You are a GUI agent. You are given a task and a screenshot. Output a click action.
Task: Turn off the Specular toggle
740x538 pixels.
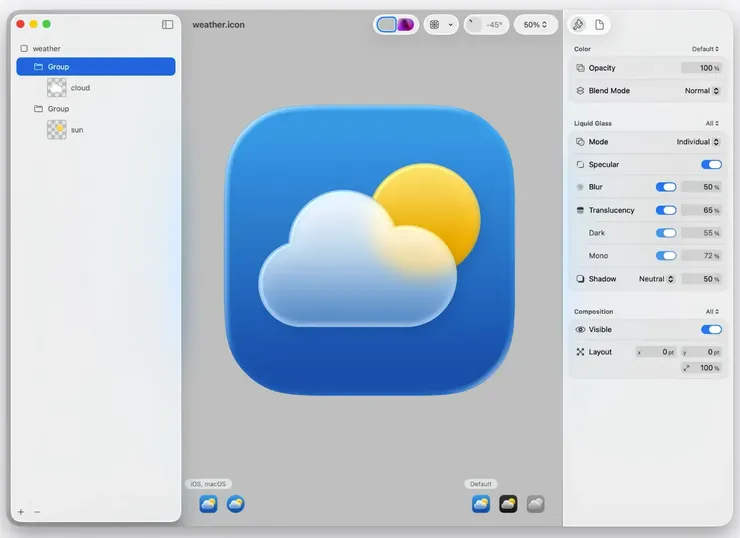point(711,164)
